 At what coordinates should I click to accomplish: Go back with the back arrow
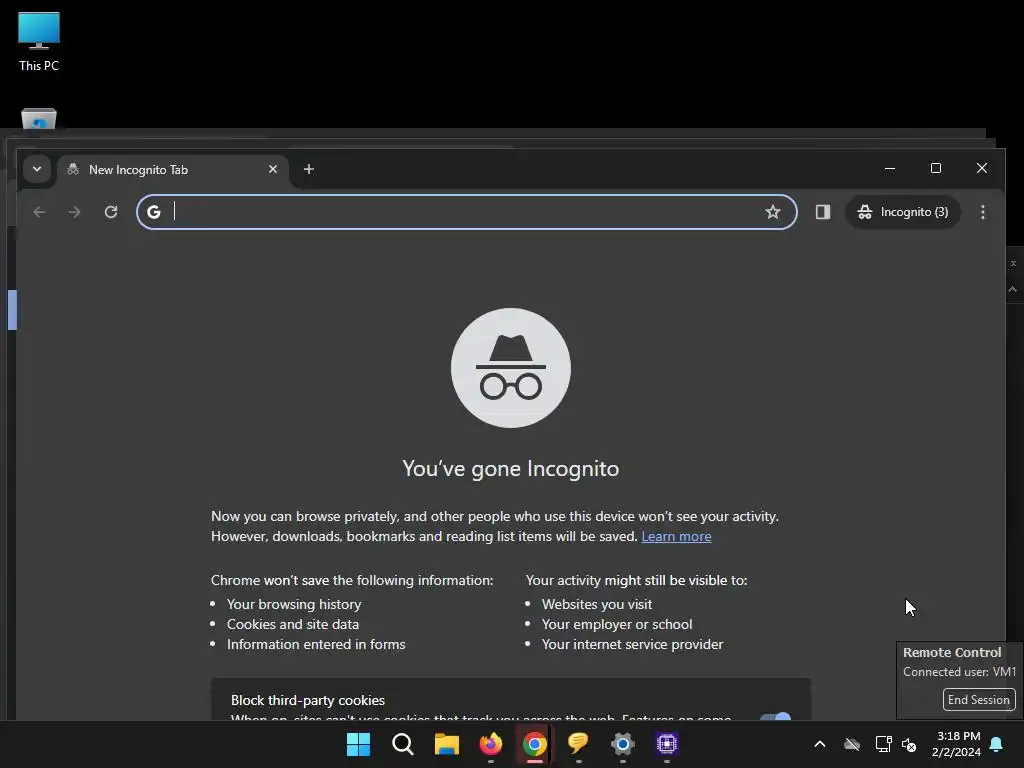point(39,212)
